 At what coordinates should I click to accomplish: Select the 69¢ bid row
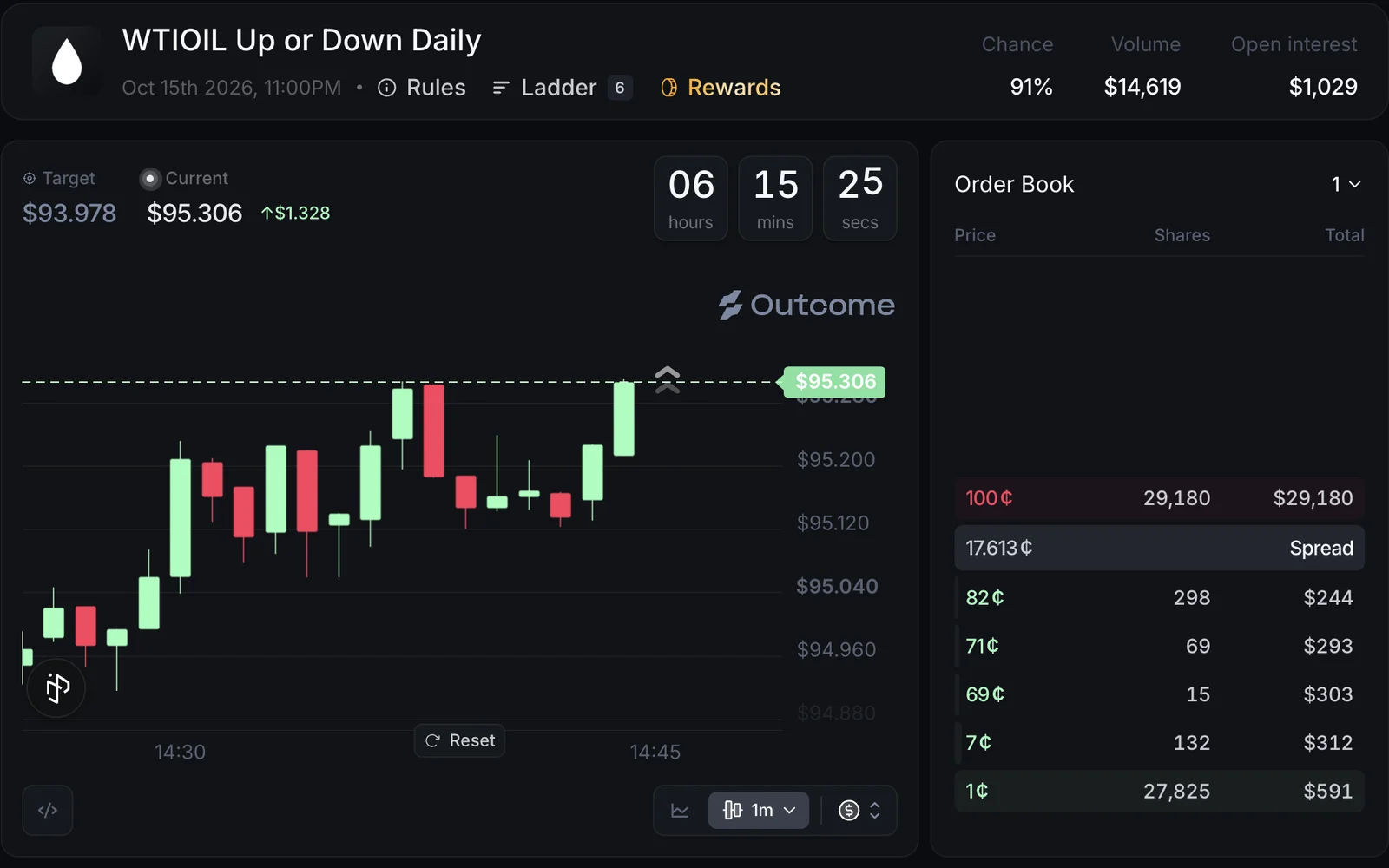click(x=1159, y=694)
